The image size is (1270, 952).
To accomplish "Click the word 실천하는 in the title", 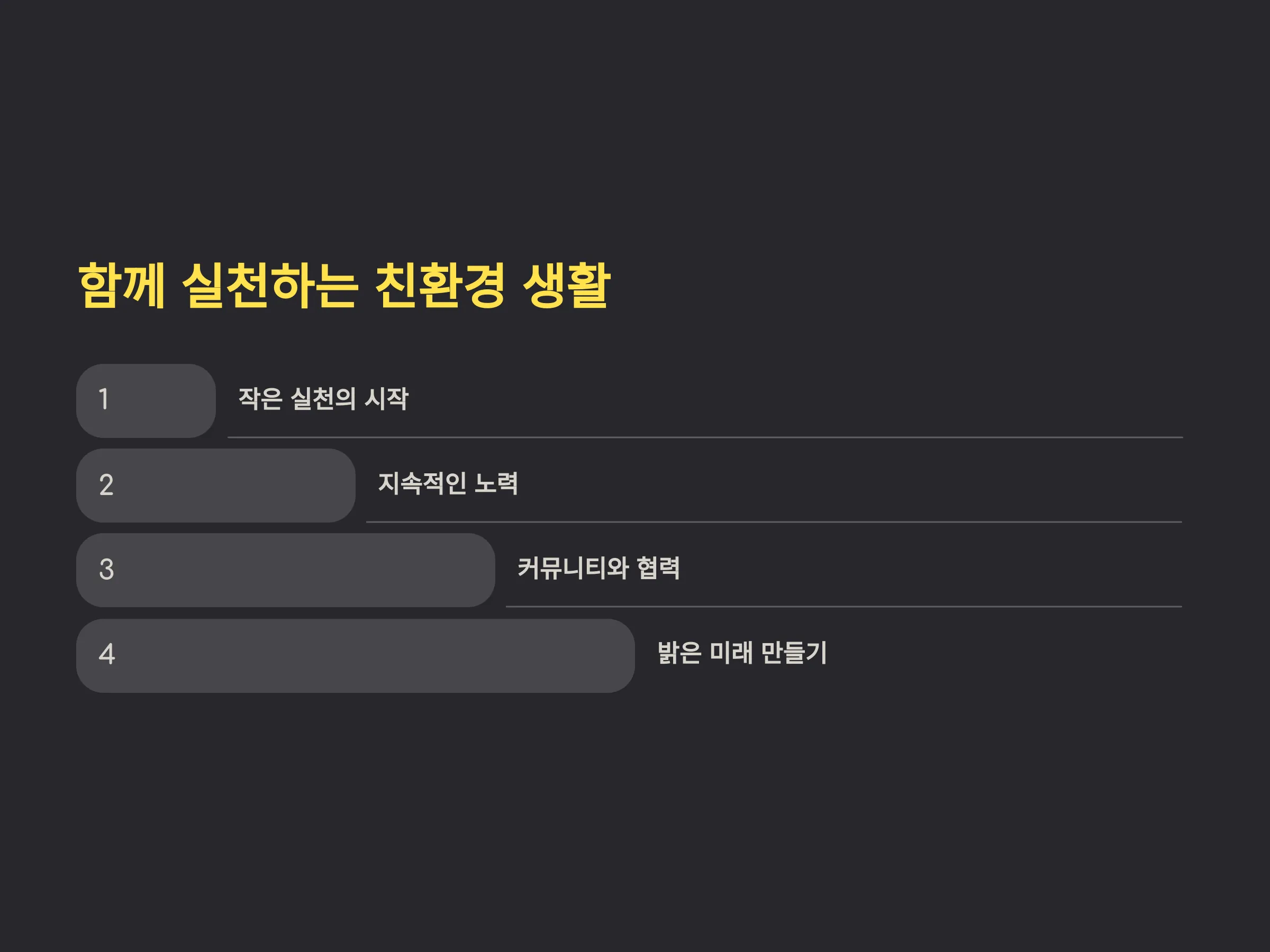I will click(270, 286).
